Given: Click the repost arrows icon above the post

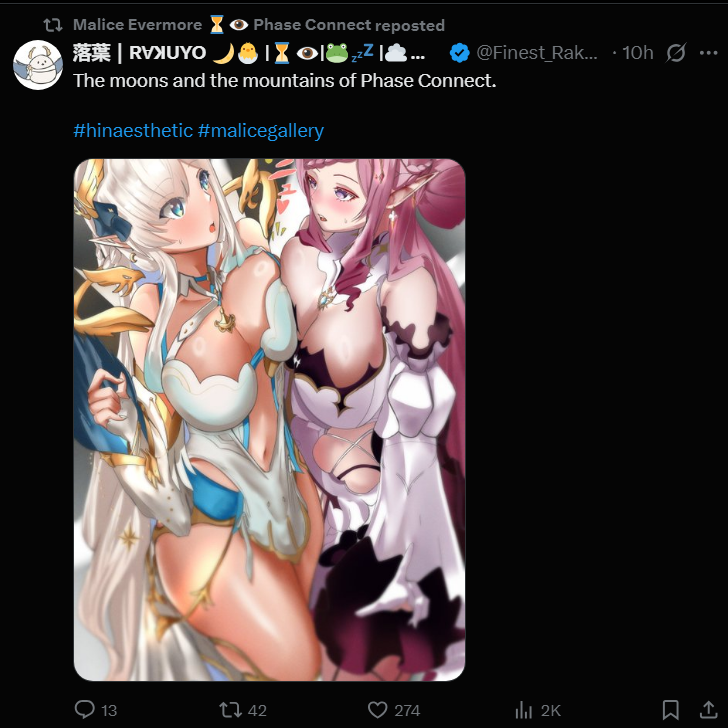Looking at the screenshot, I should (x=53, y=25).
